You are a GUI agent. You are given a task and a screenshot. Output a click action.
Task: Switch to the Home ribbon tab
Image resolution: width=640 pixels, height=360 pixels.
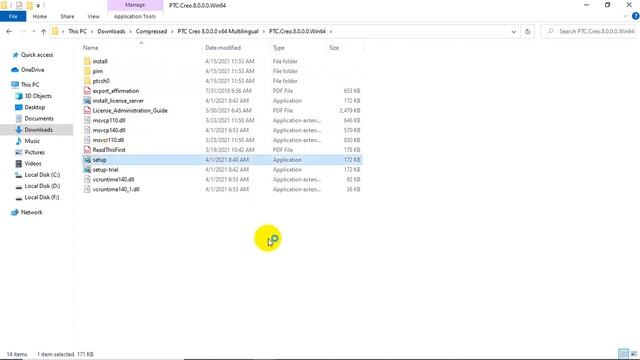click(x=40, y=16)
